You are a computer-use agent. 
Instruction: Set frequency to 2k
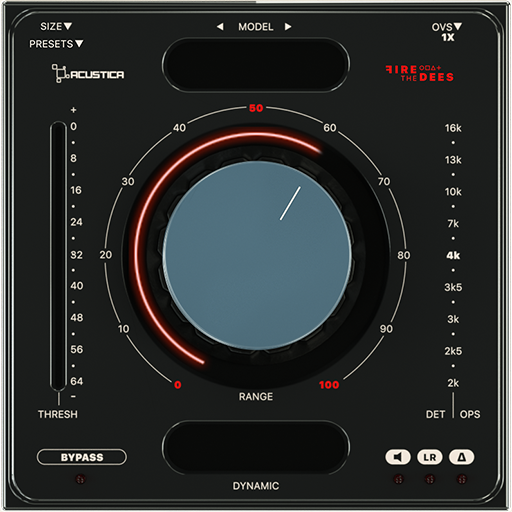(453, 383)
